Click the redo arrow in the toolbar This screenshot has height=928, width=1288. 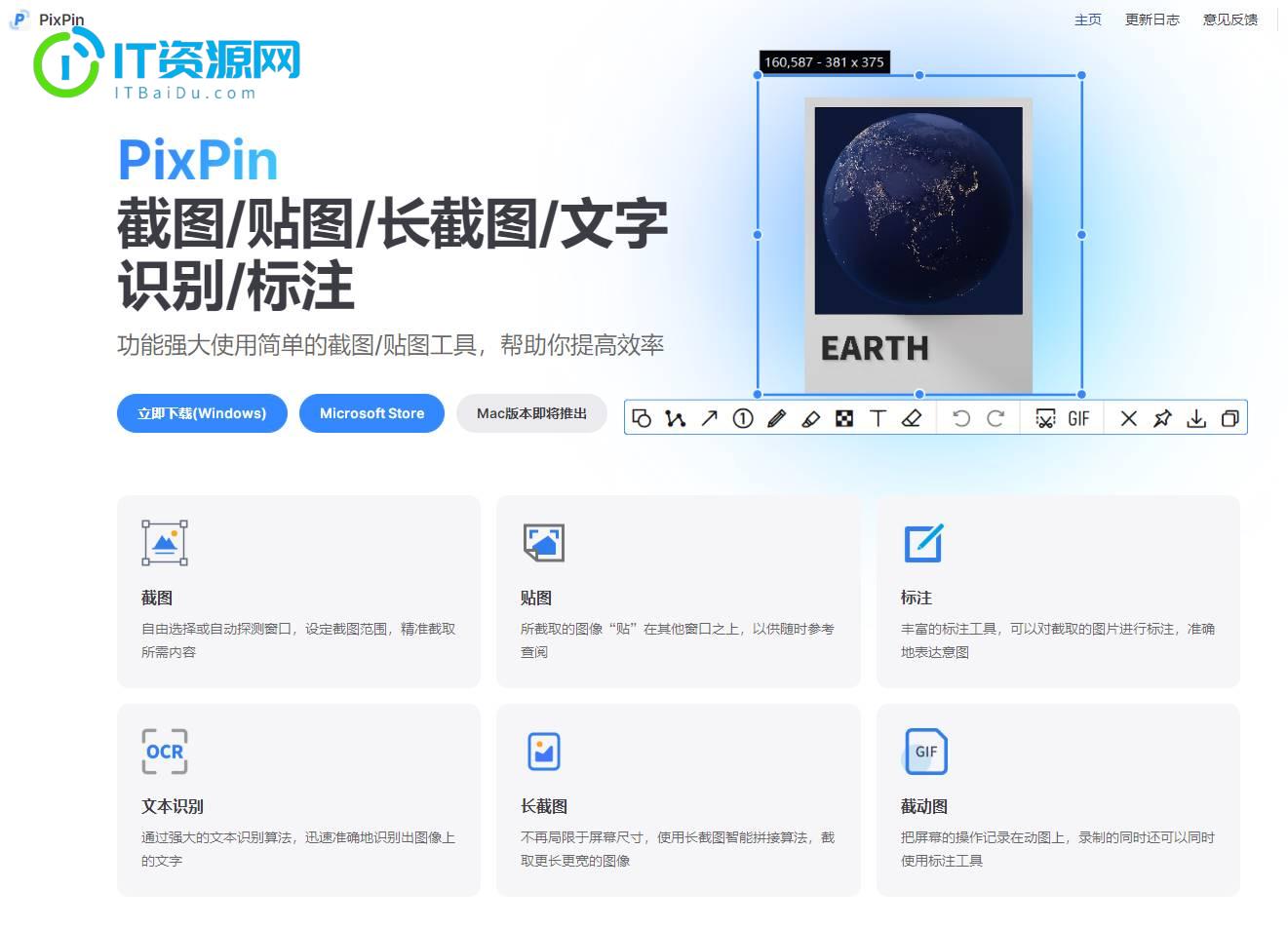(995, 418)
